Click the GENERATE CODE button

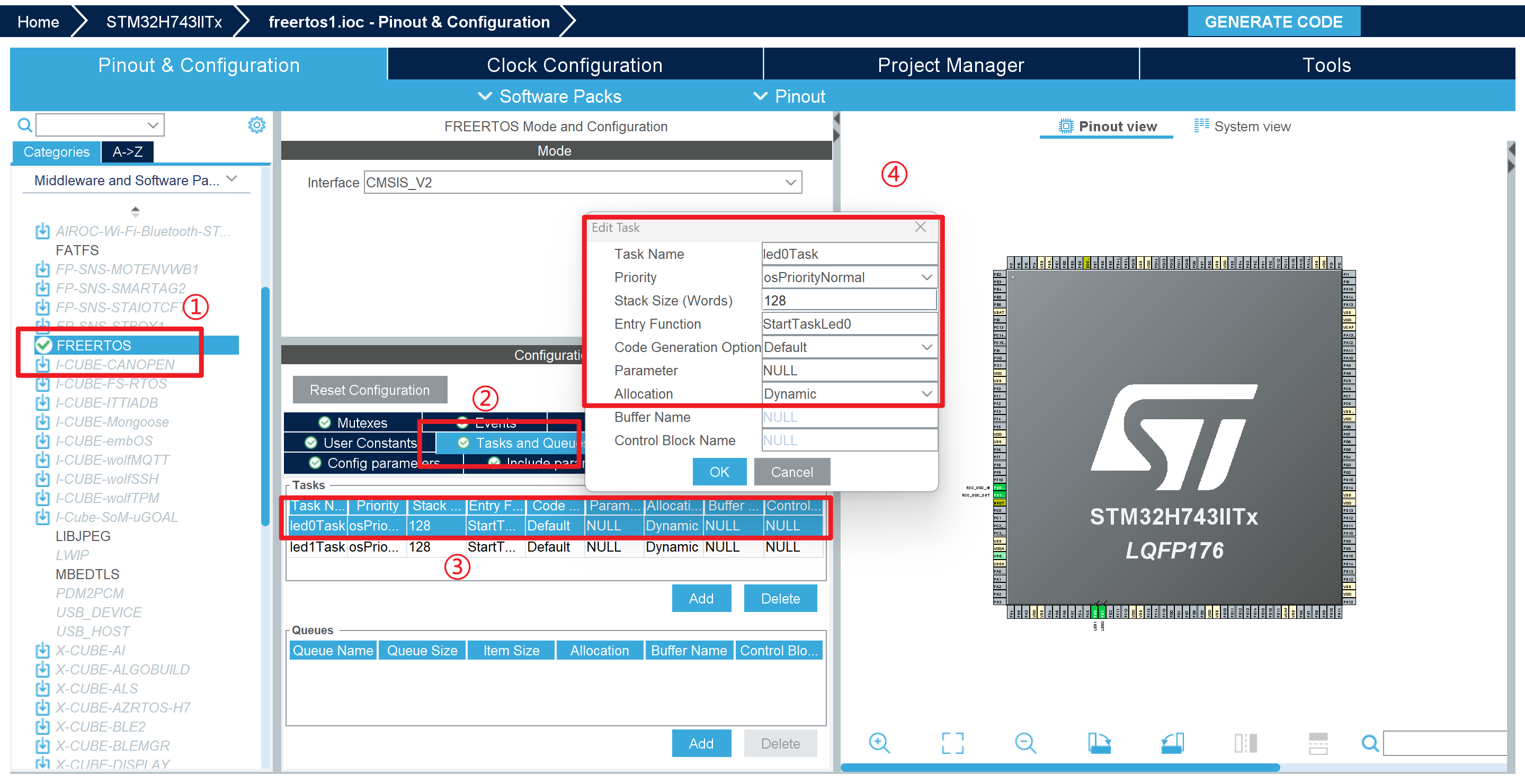click(x=1273, y=21)
